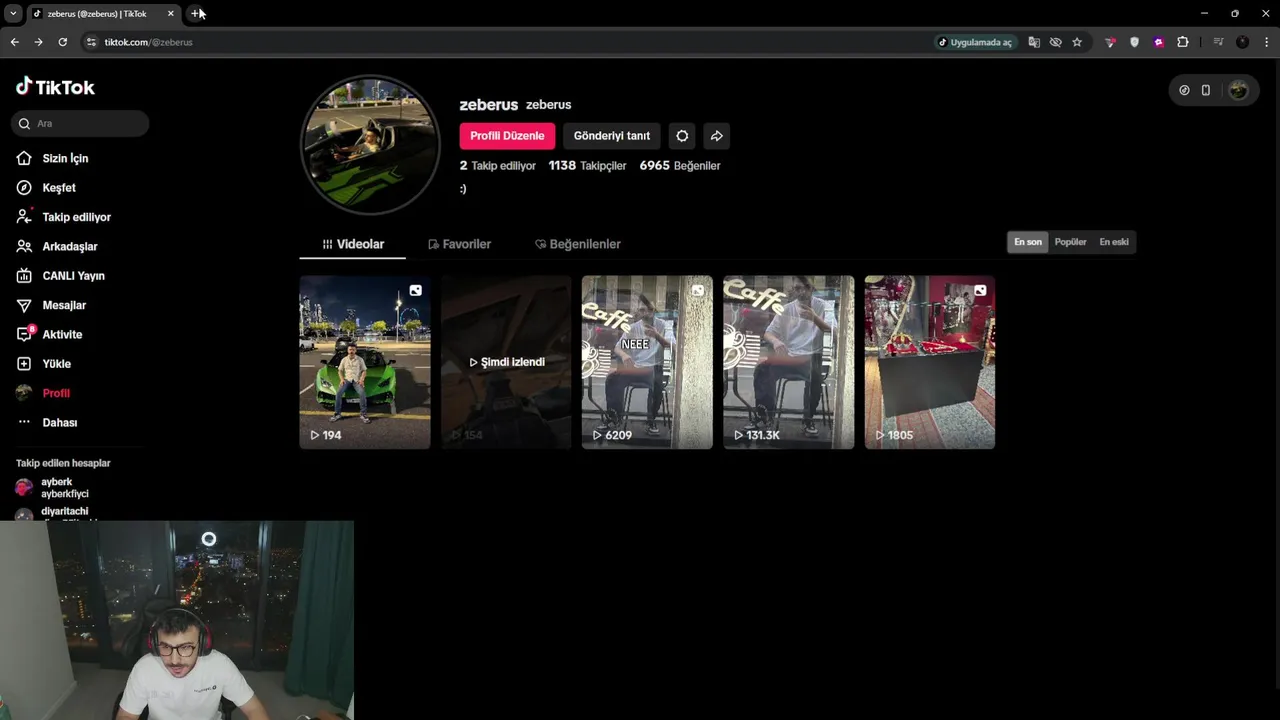Open the Chrome three-dot menu
The image size is (1280, 720).
[x=1267, y=42]
